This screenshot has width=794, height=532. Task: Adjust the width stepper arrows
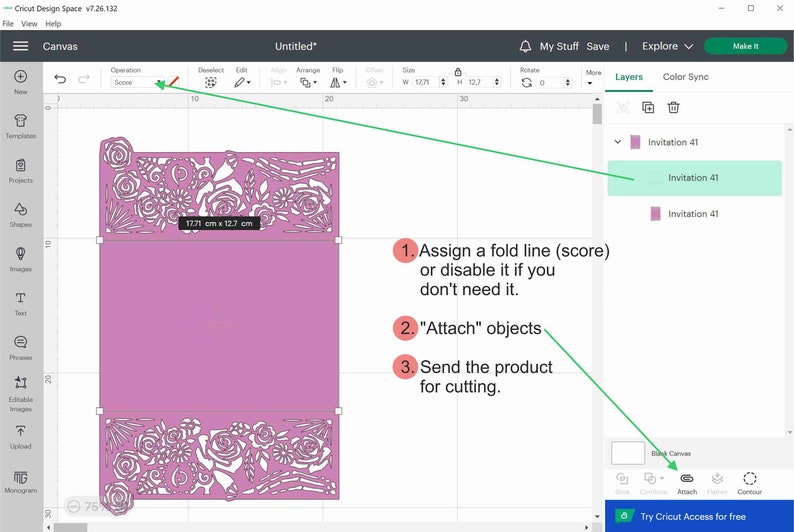pyautogui.click(x=444, y=82)
